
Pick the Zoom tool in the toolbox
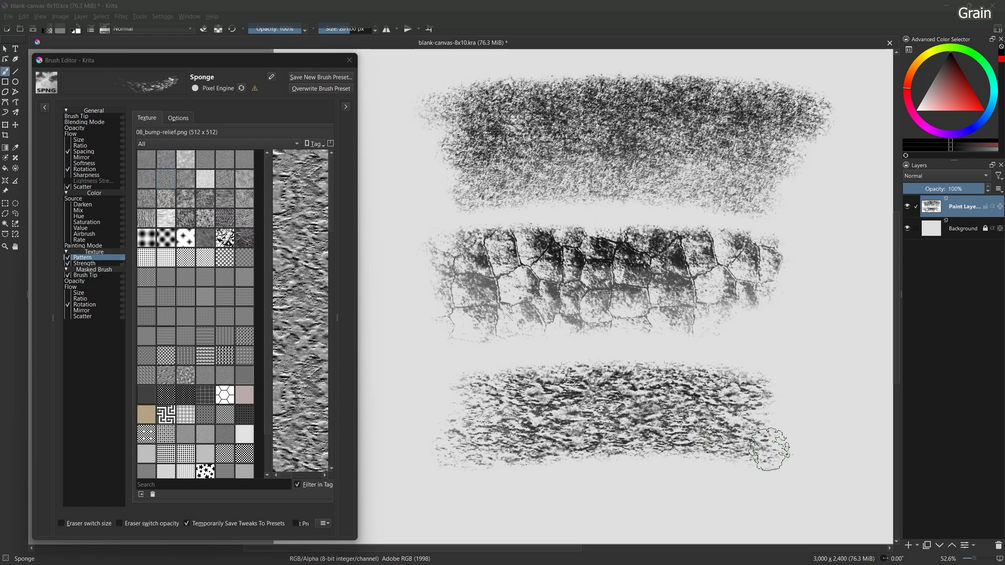[x=5, y=246]
